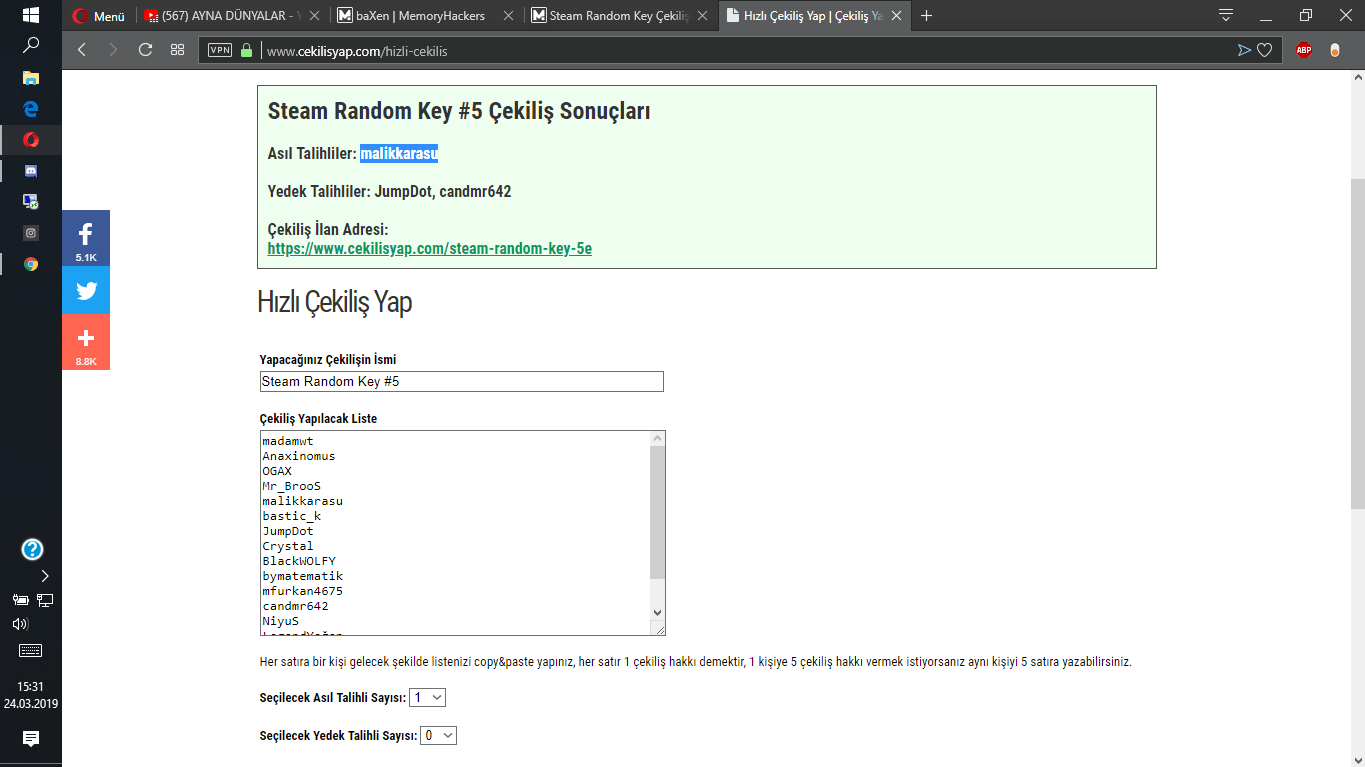The width and height of the screenshot is (1365, 767).
Task: Click the mfurkan4675 entry in the list
Action: click(303, 591)
